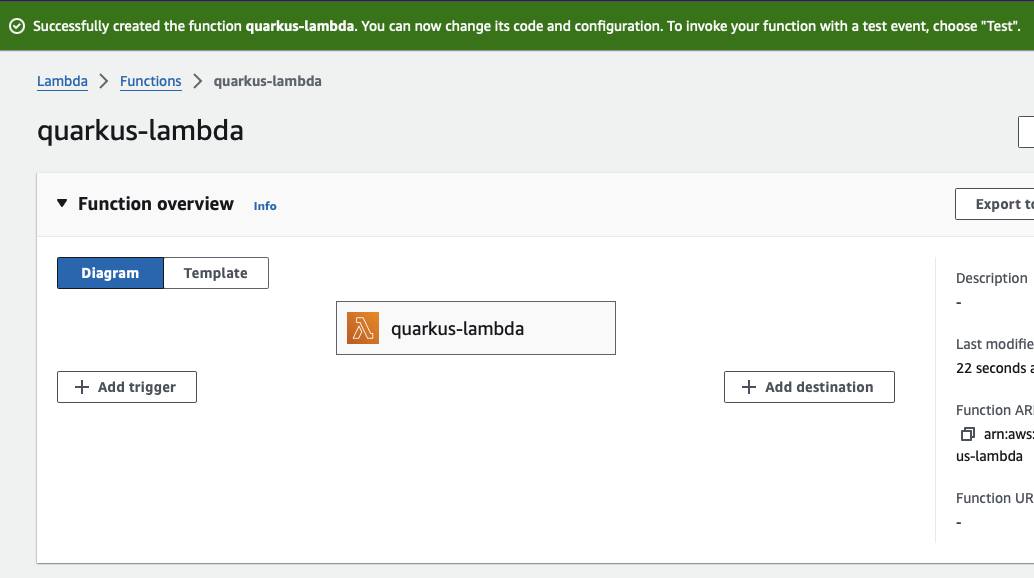Navigate to Functions via the breadcrumb
The width and height of the screenshot is (1034, 578).
[150, 81]
